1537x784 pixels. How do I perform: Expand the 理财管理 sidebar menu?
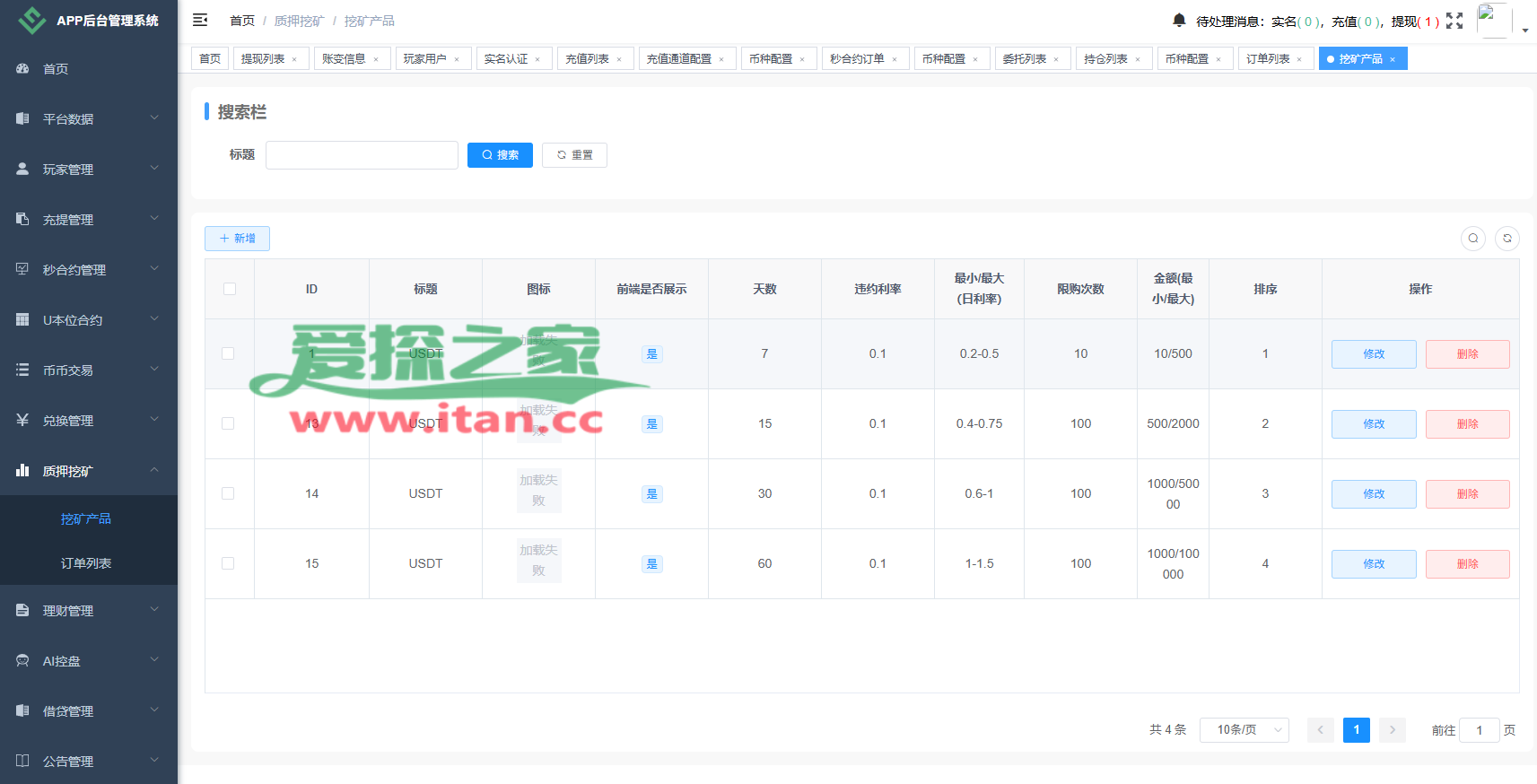pyautogui.click(x=88, y=611)
